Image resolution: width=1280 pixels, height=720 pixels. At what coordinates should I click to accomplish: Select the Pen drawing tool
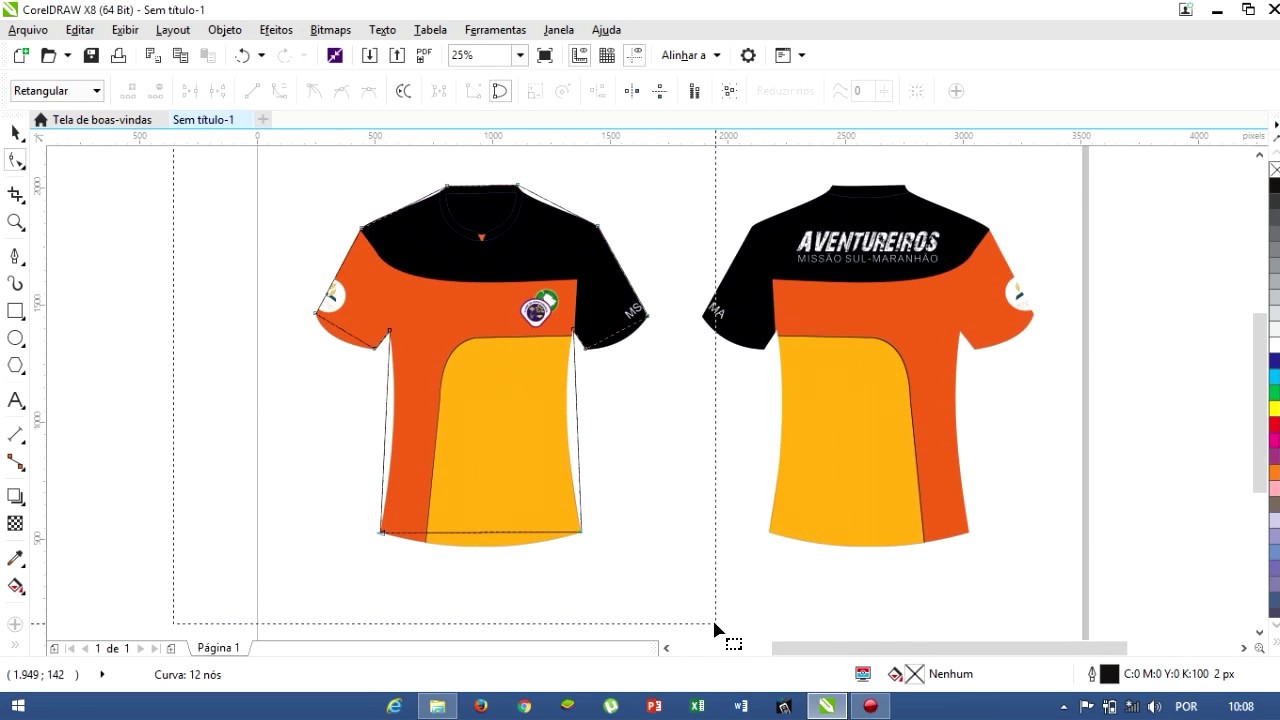[15, 257]
